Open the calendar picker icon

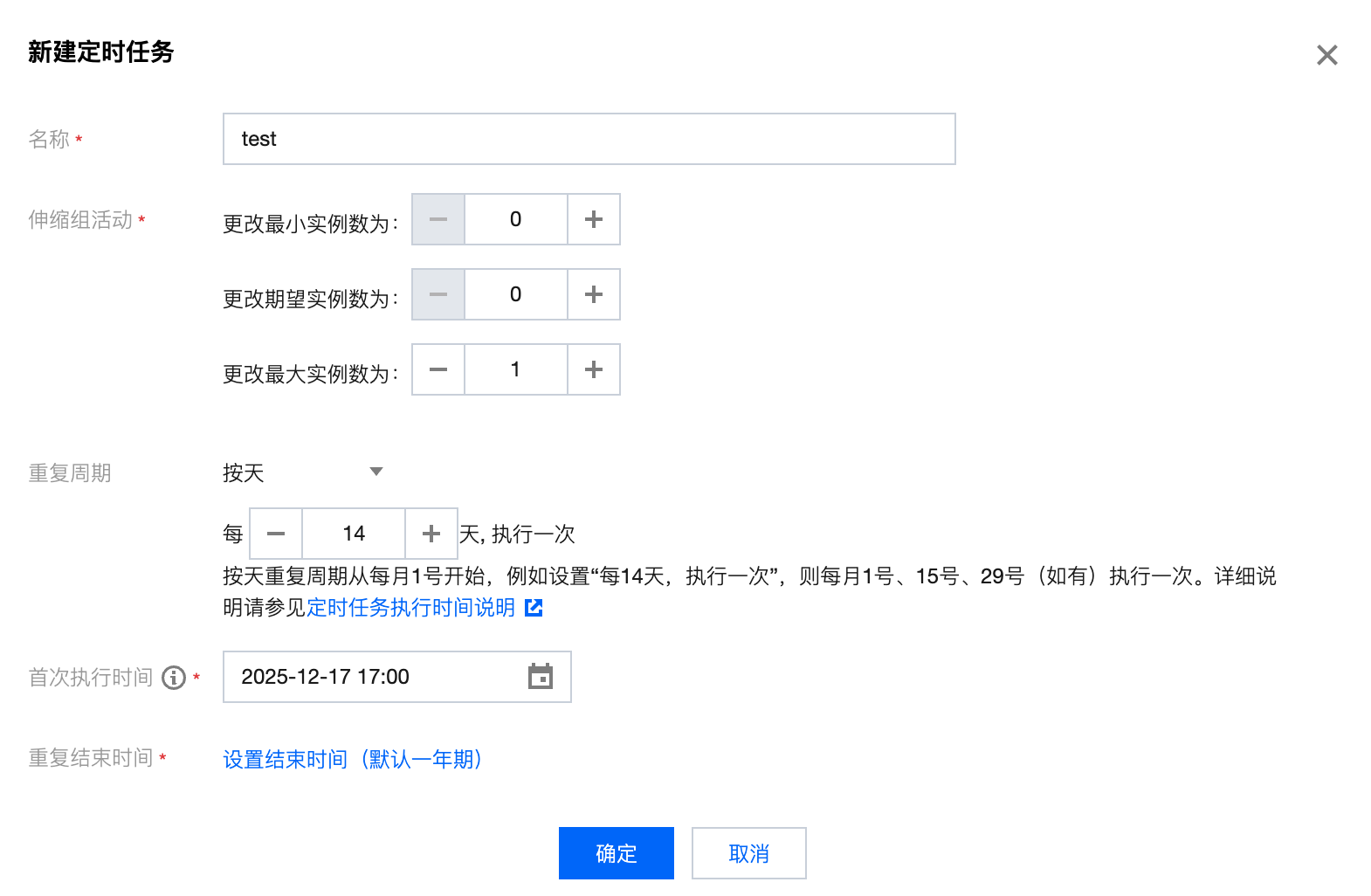pyautogui.click(x=541, y=676)
